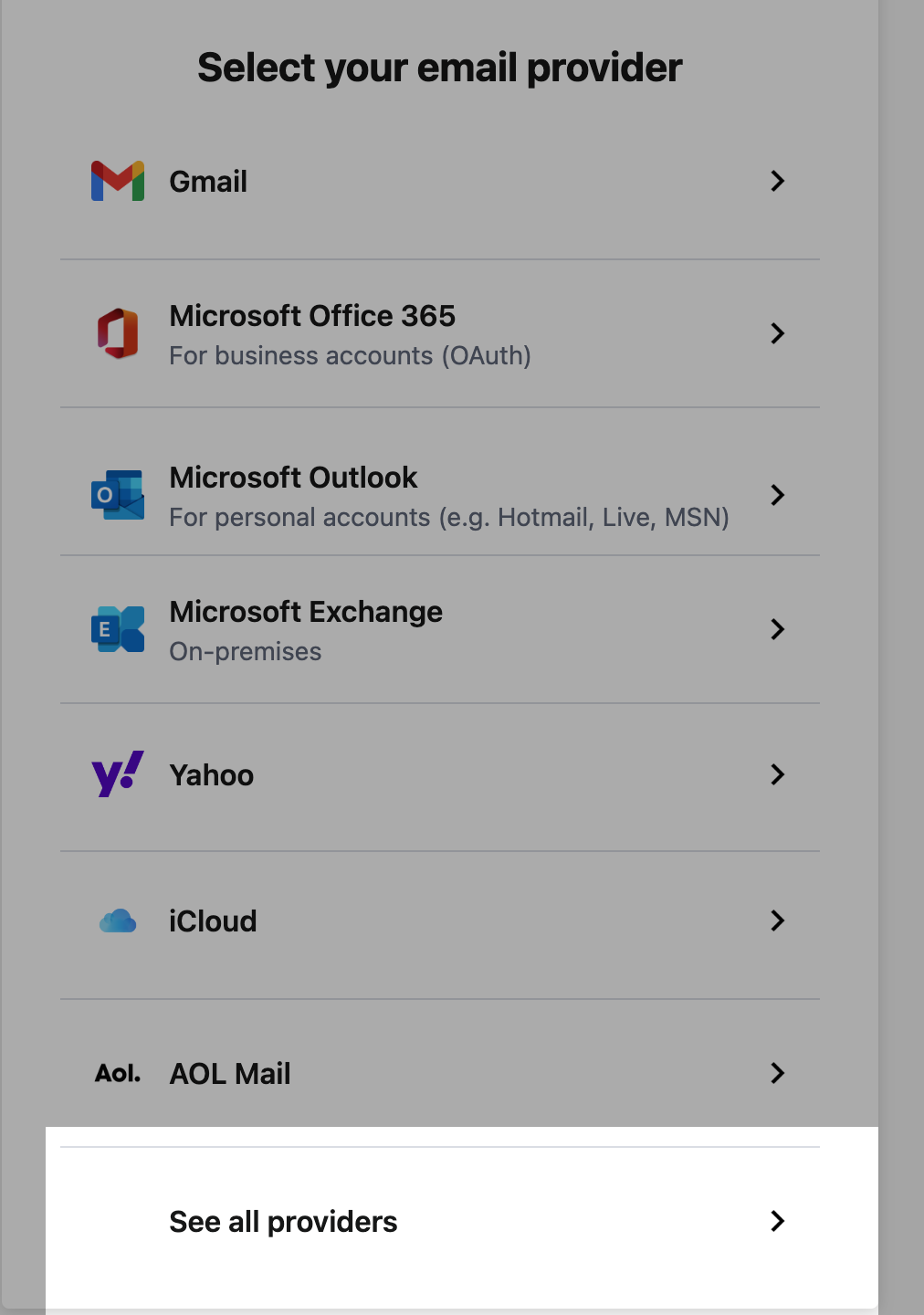Image resolution: width=924 pixels, height=1315 pixels.
Task: Click the AOL Mail logo
Action: 117,1073
